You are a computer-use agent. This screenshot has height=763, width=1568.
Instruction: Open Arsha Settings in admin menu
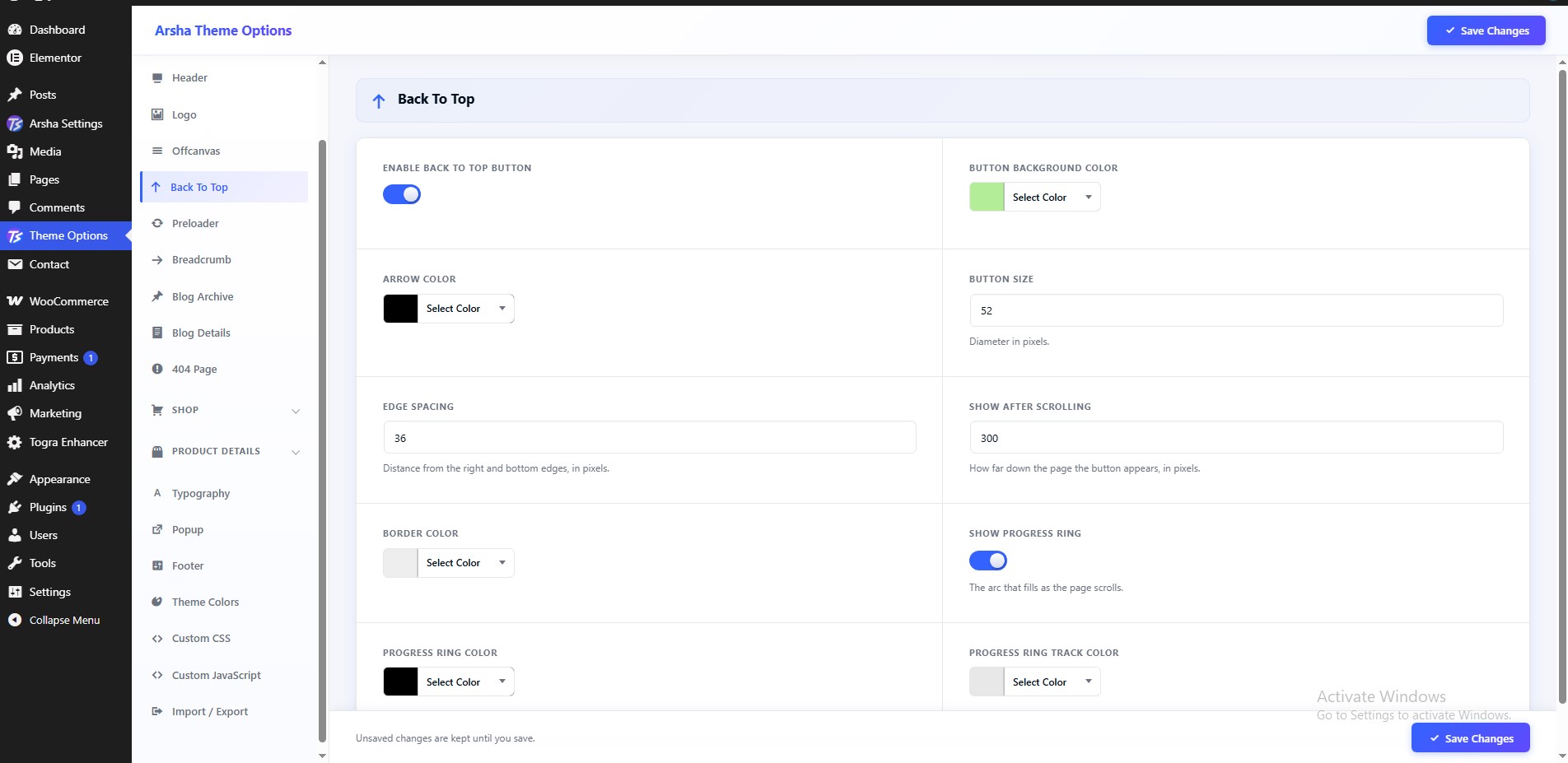tap(66, 123)
